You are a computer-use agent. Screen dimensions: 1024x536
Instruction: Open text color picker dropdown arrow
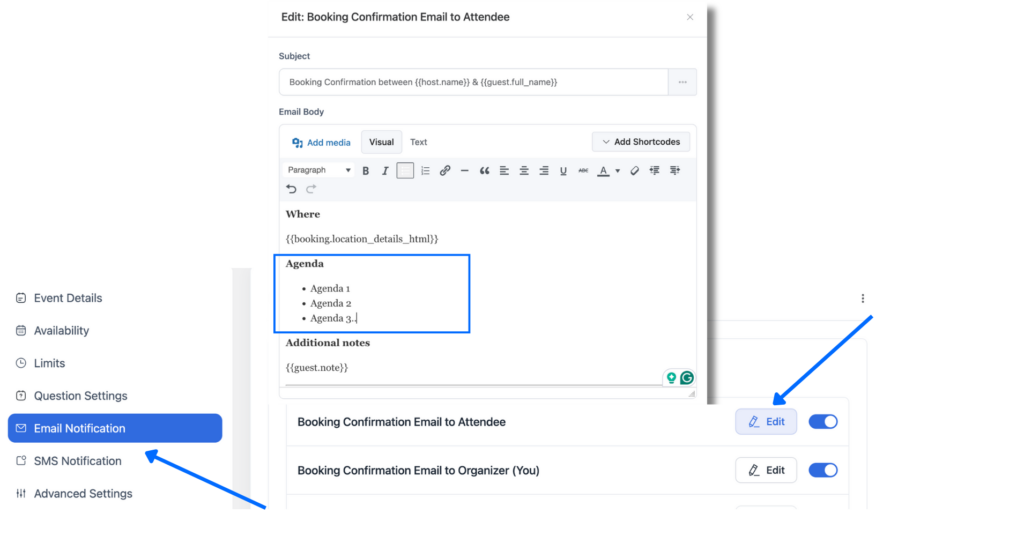(x=617, y=171)
